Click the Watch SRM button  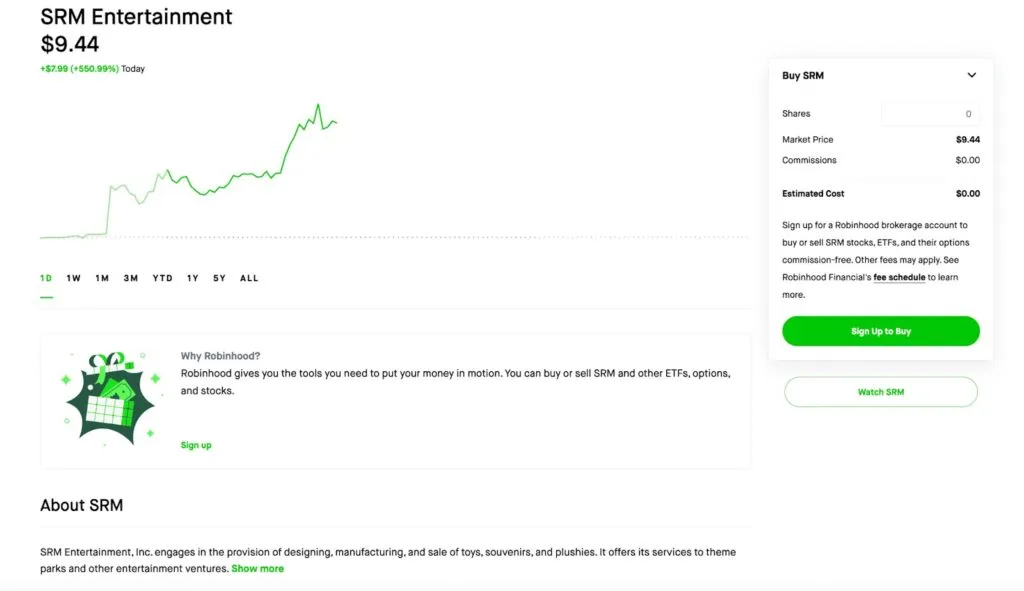click(x=880, y=392)
